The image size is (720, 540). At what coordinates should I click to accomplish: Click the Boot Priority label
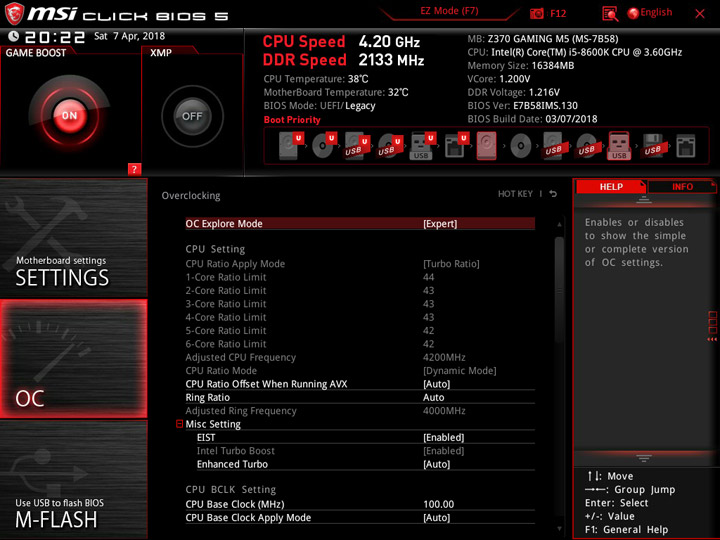click(x=292, y=120)
